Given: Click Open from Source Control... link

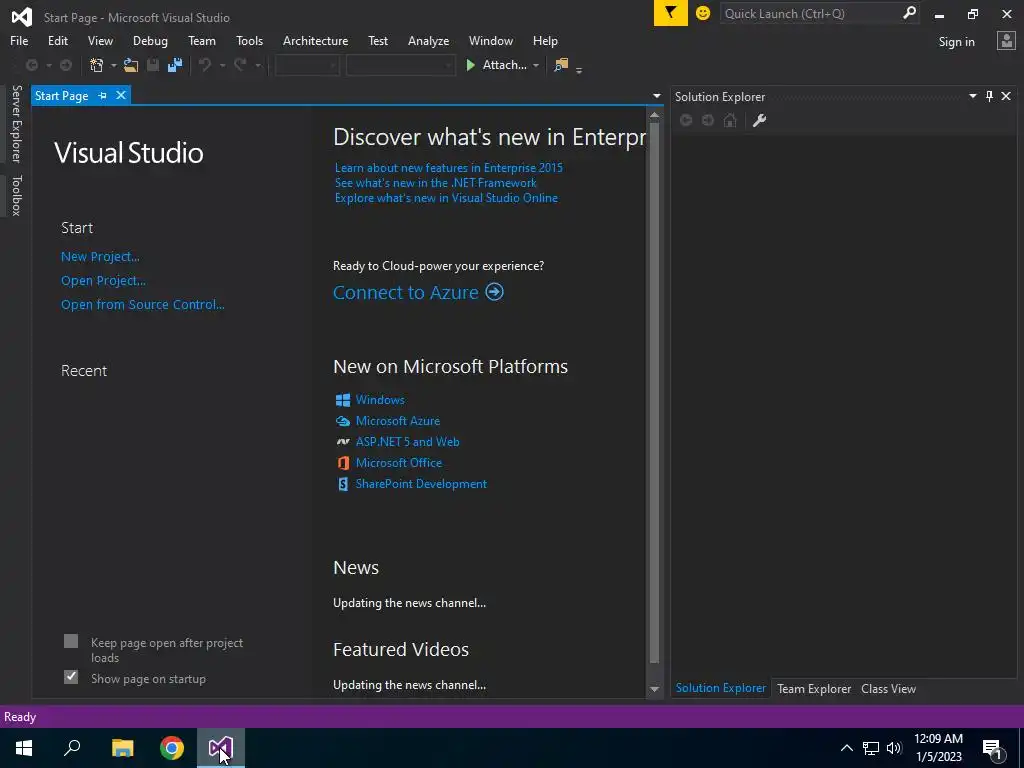Looking at the screenshot, I should (142, 304).
